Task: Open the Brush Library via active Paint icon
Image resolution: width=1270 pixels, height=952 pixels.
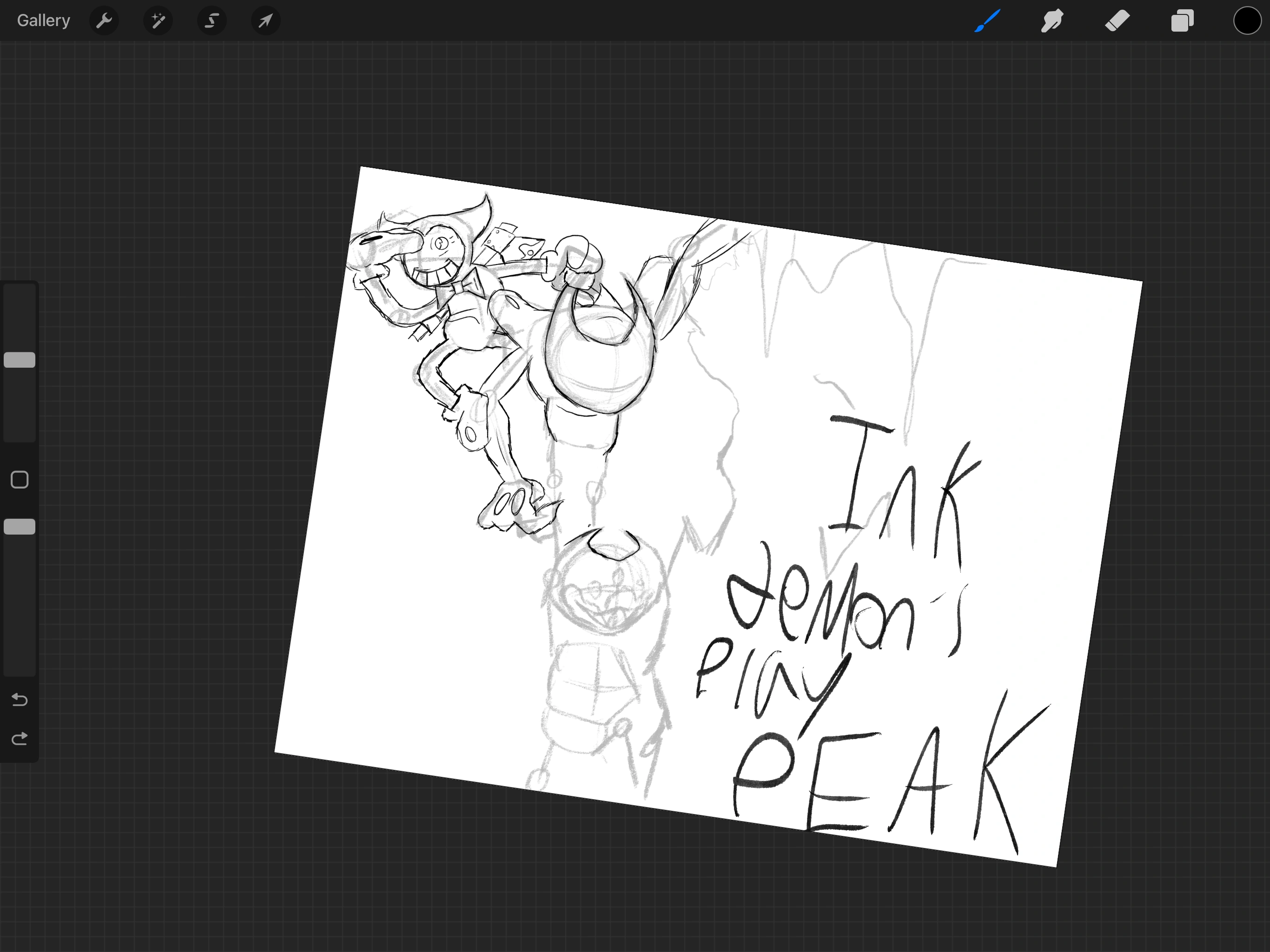Action: point(986,20)
